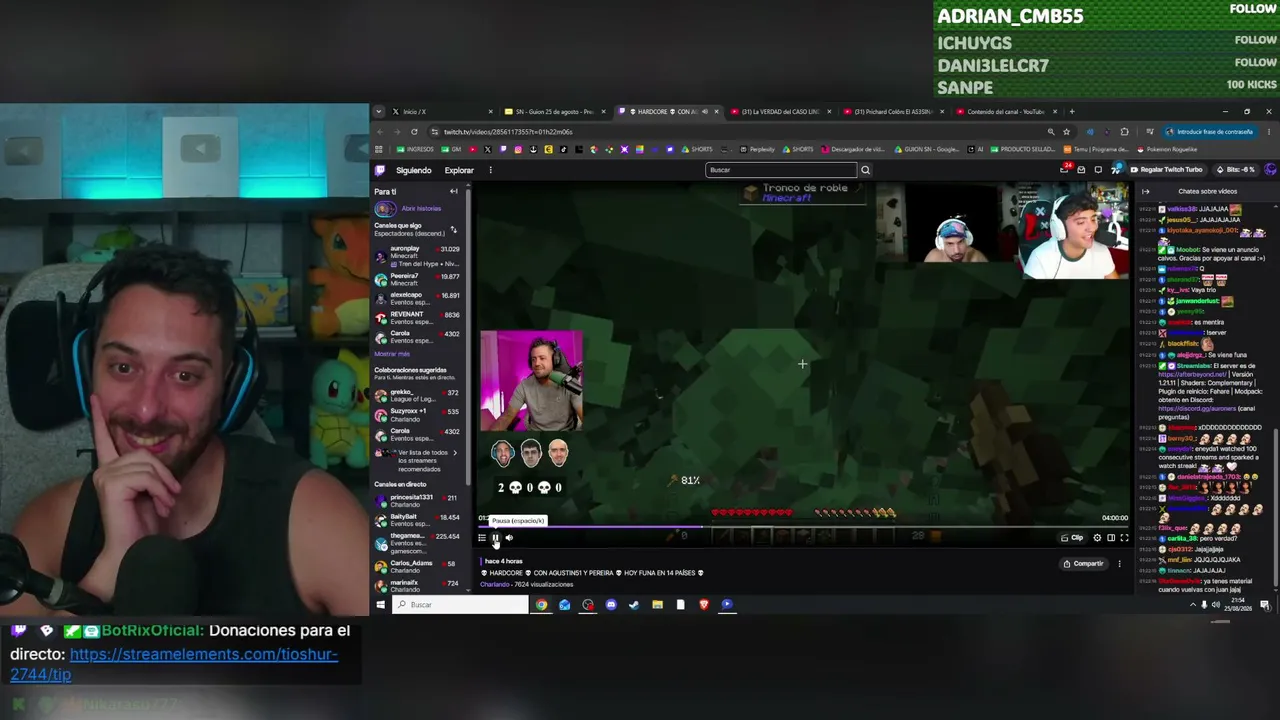This screenshot has height=720, width=1280.
Task: Open the Pokemon Roguelike bookmark
Action: point(1166,150)
